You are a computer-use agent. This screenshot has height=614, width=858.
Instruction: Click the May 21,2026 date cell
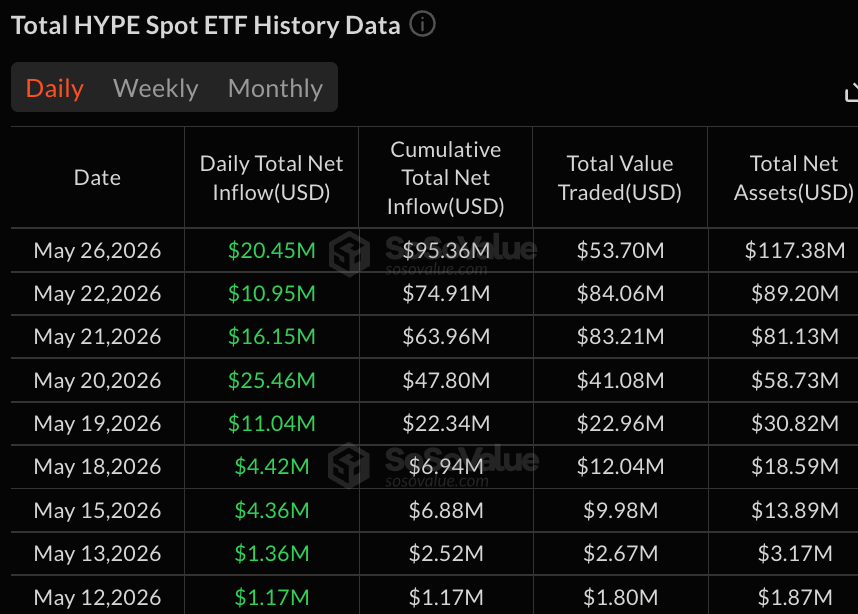pyautogui.click(x=97, y=336)
